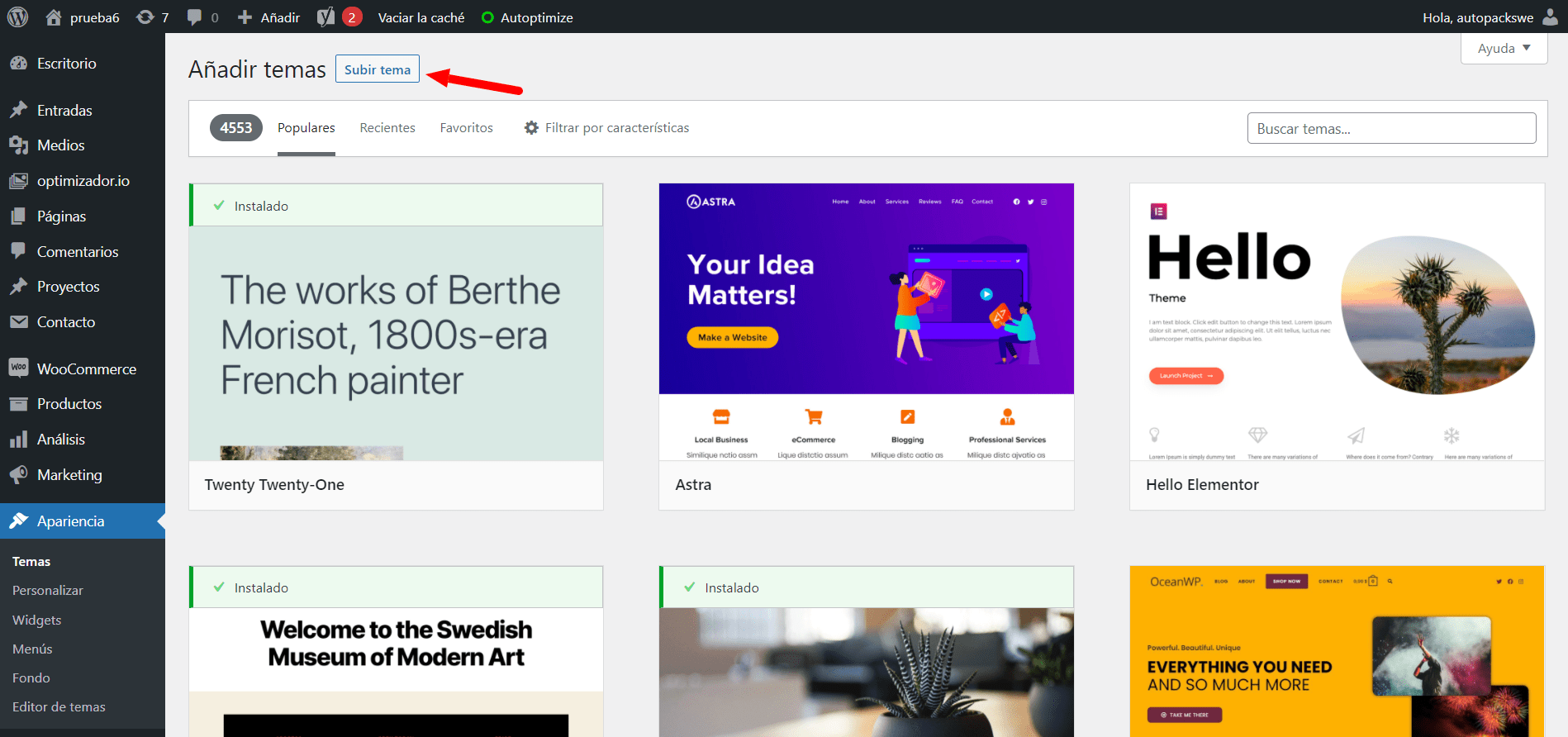Click the plus icon for Añadir
The image size is (1568, 737).
(245, 17)
